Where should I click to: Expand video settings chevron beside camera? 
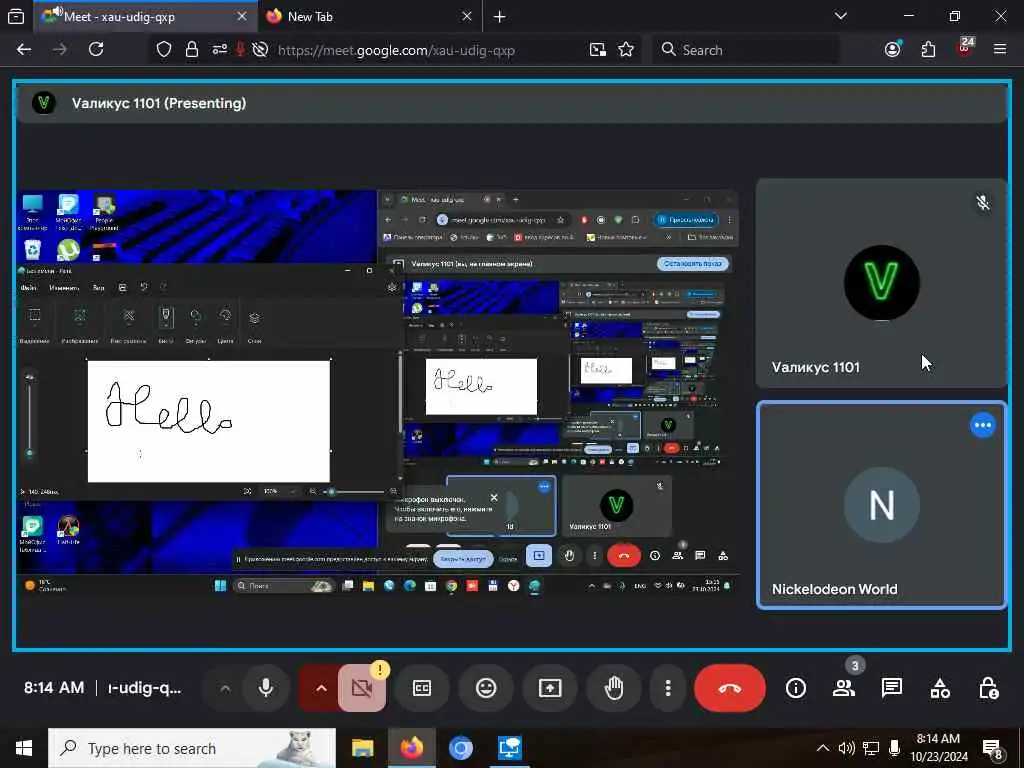(321, 688)
